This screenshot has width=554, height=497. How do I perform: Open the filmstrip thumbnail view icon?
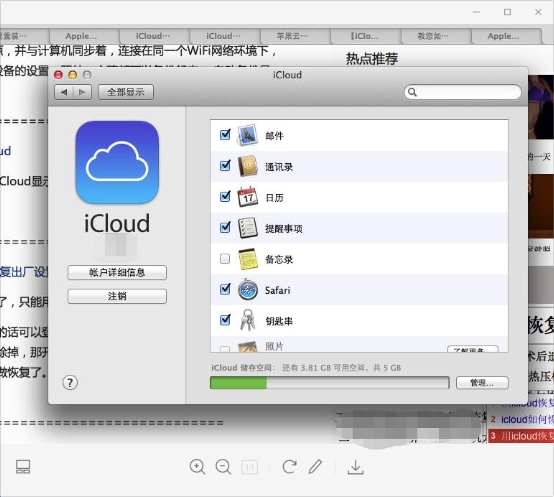coord(23,467)
